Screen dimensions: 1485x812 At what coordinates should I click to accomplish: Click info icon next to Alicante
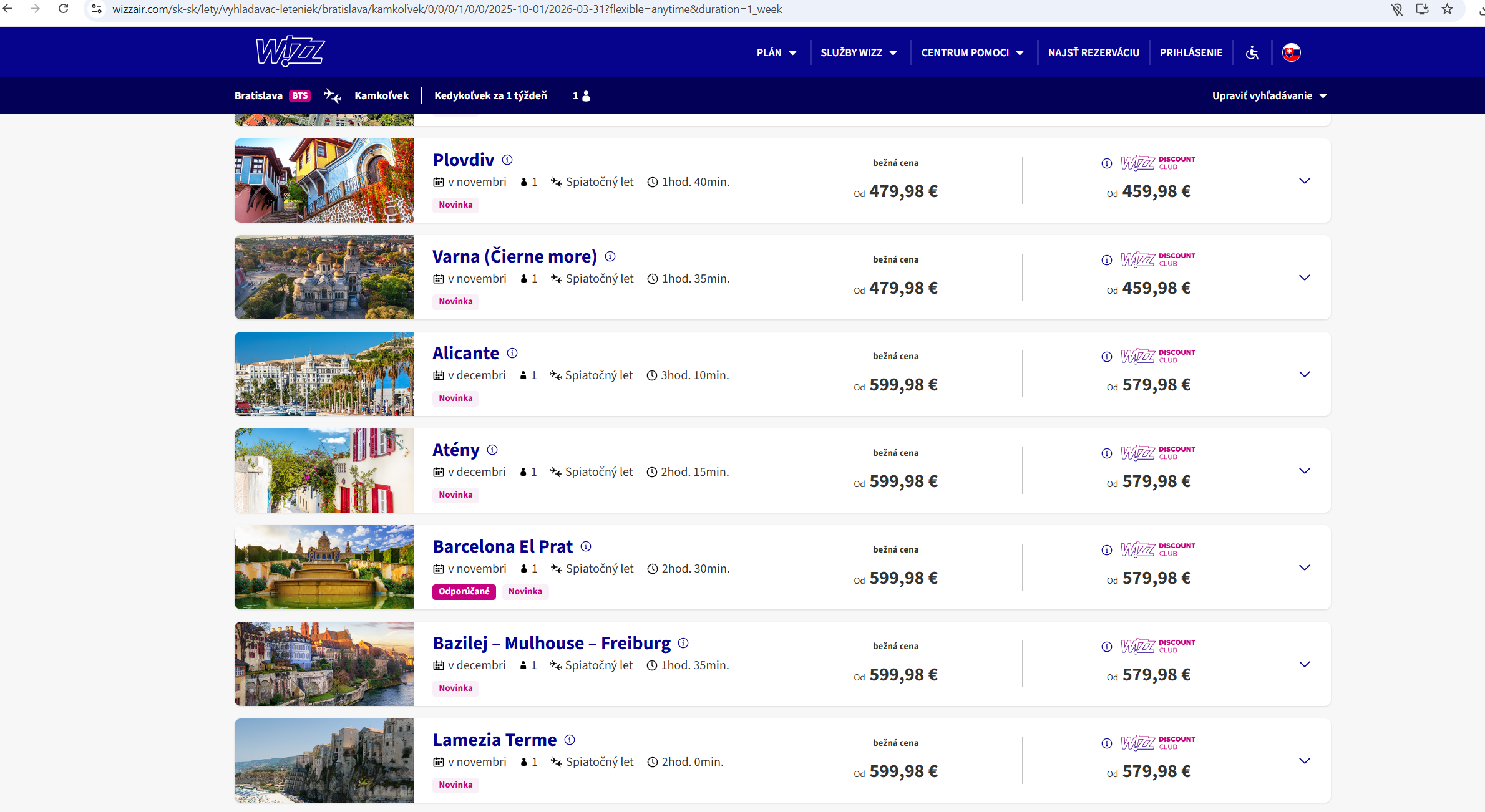(x=512, y=353)
